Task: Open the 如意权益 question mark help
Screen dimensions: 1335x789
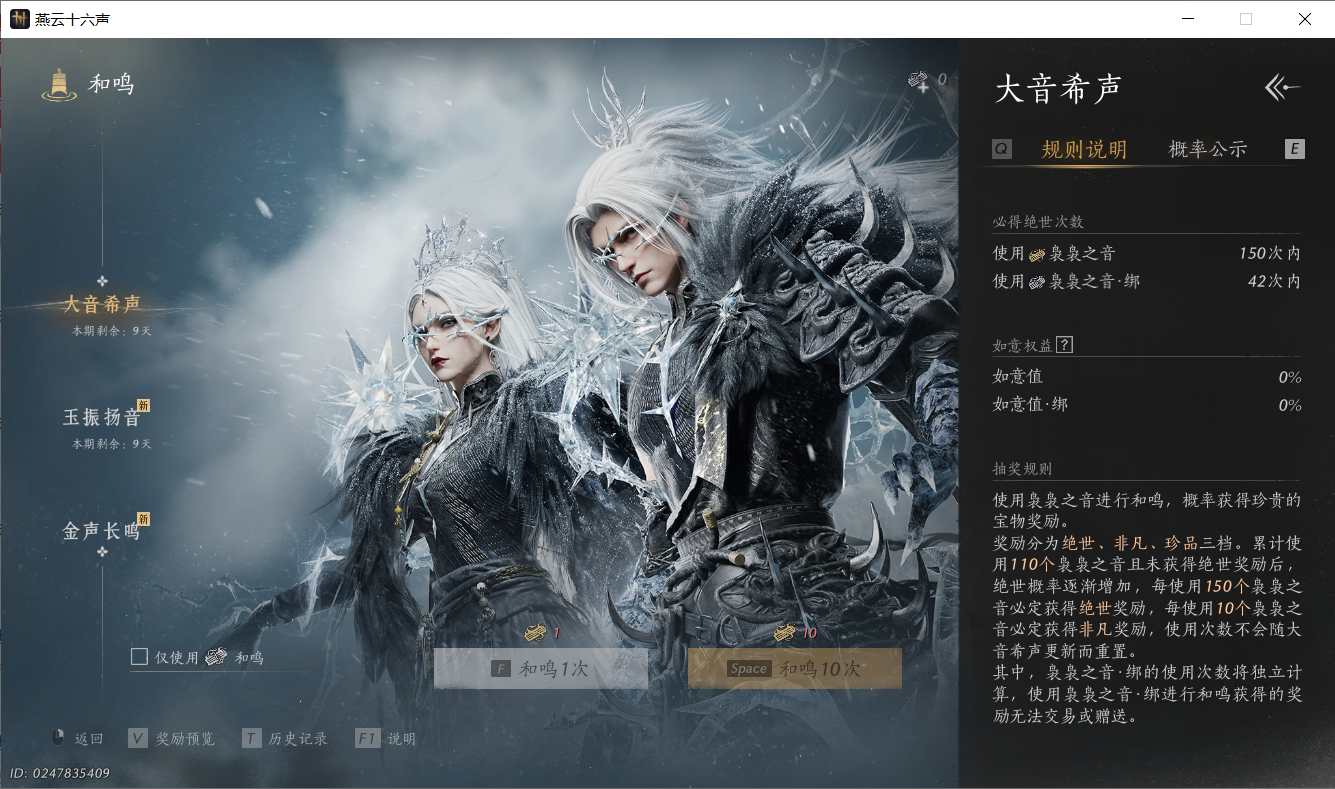Action: click(x=1064, y=345)
